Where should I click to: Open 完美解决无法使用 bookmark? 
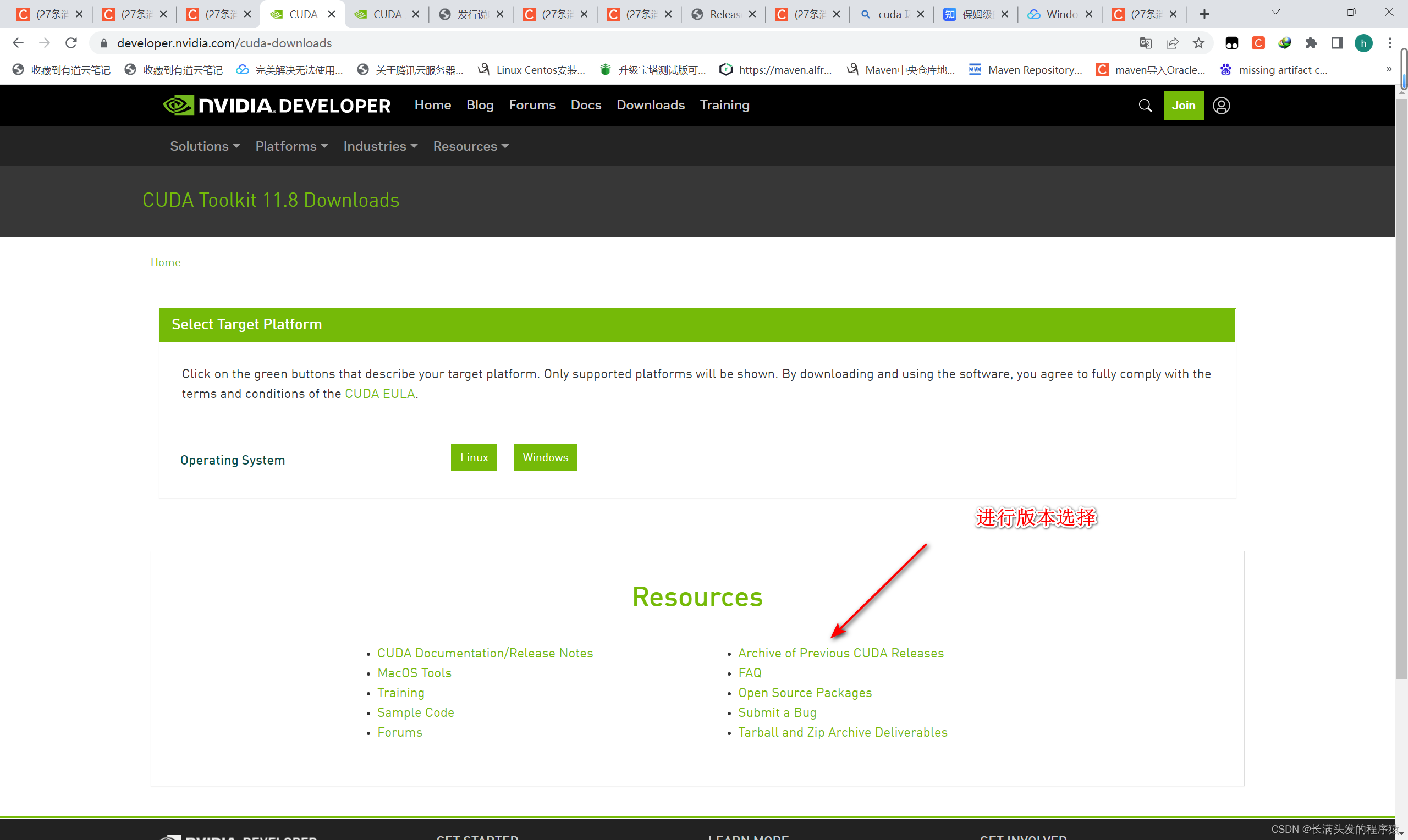click(x=290, y=70)
